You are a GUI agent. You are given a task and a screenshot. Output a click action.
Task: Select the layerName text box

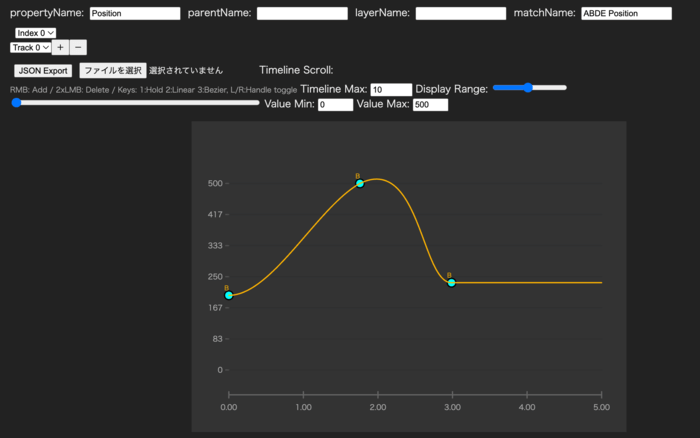click(461, 13)
